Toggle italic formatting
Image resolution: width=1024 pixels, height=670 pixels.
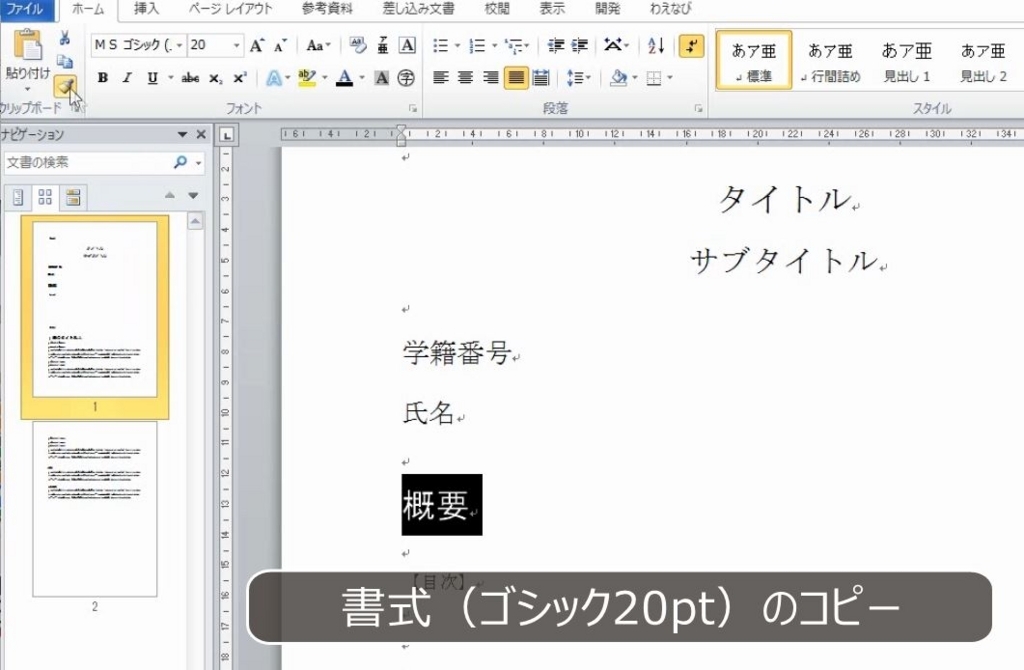pyautogui.click(x=127, y=78)
